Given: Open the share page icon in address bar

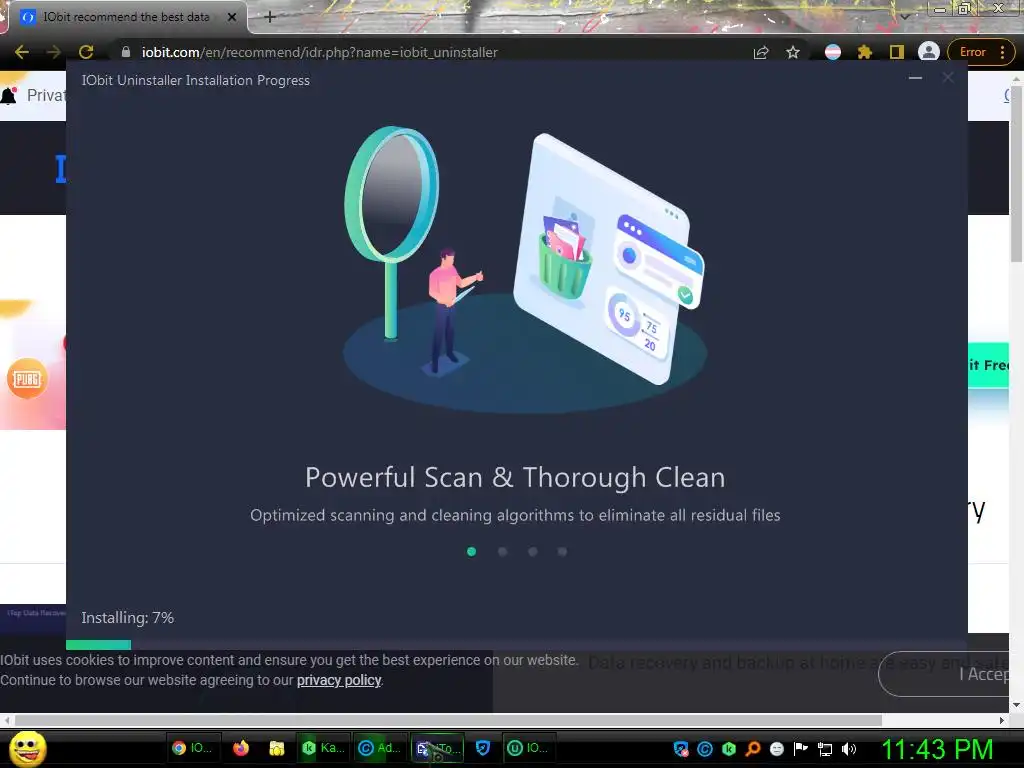Looking at the screenshot, I should click(x=761, y=52).
